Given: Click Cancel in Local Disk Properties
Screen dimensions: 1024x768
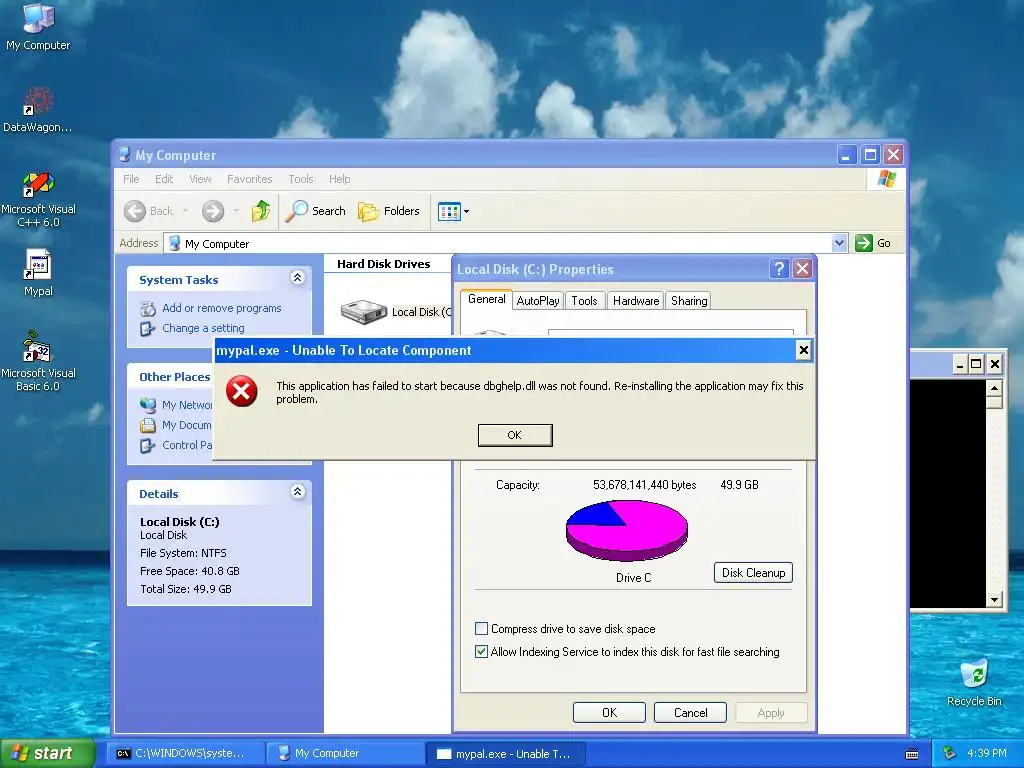Looking at the screenshot, I should point(690,712).
